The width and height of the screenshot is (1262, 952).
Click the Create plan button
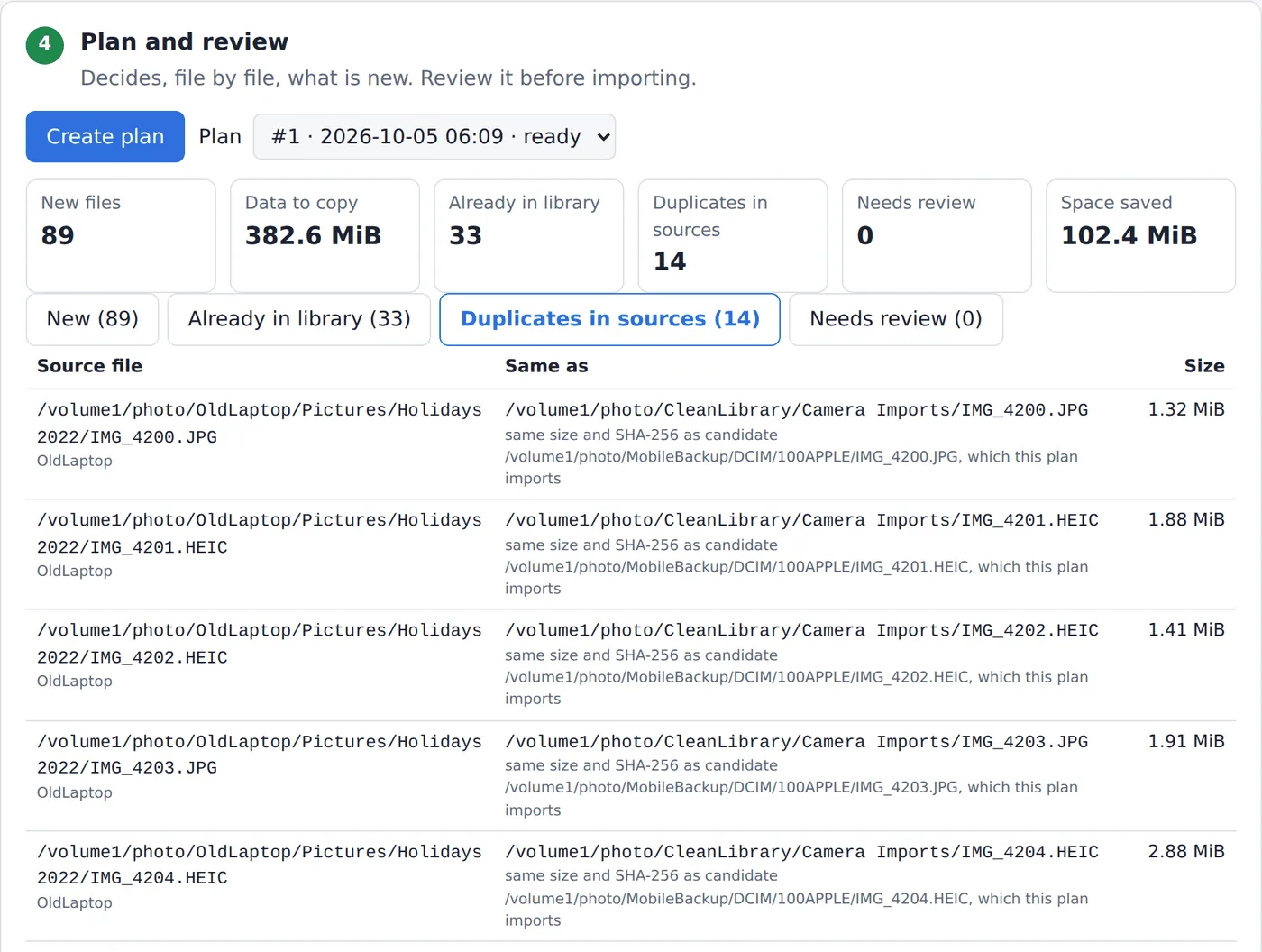coord(105,137)
